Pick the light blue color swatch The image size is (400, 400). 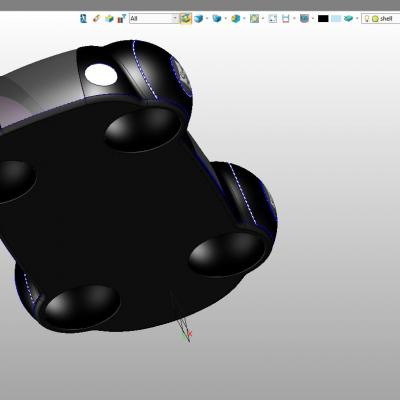click(336, 19)
